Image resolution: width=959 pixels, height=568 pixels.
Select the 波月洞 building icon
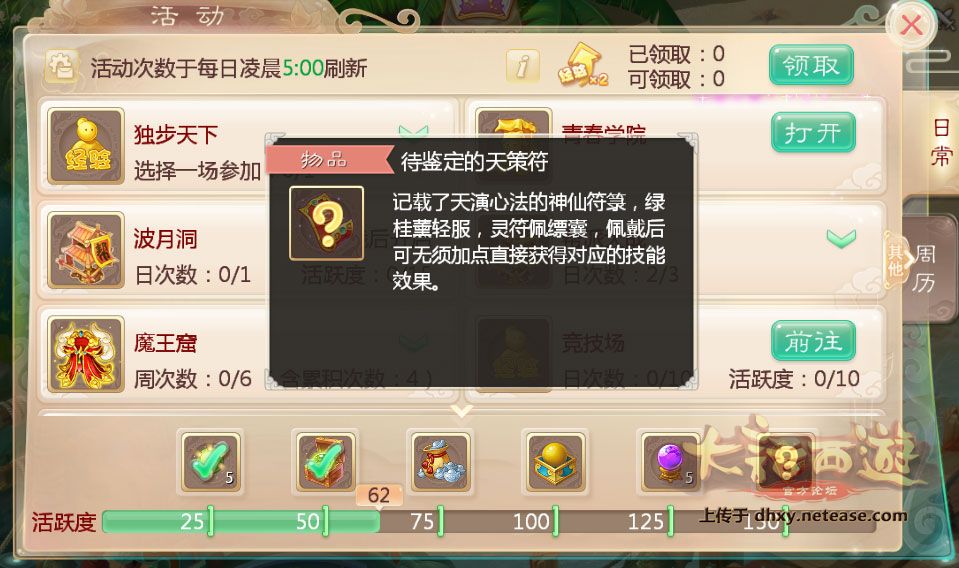pyautogui.click(x=86, y=250)
